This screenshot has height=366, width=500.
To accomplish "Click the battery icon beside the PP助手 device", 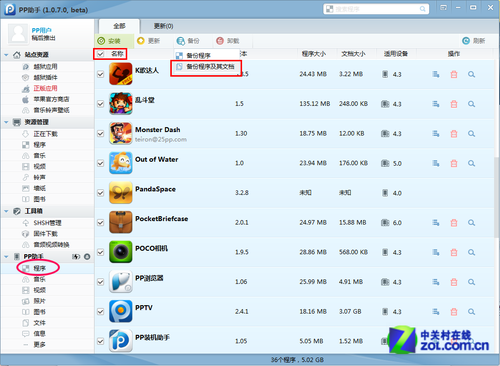I will click(x=76, y=256).
